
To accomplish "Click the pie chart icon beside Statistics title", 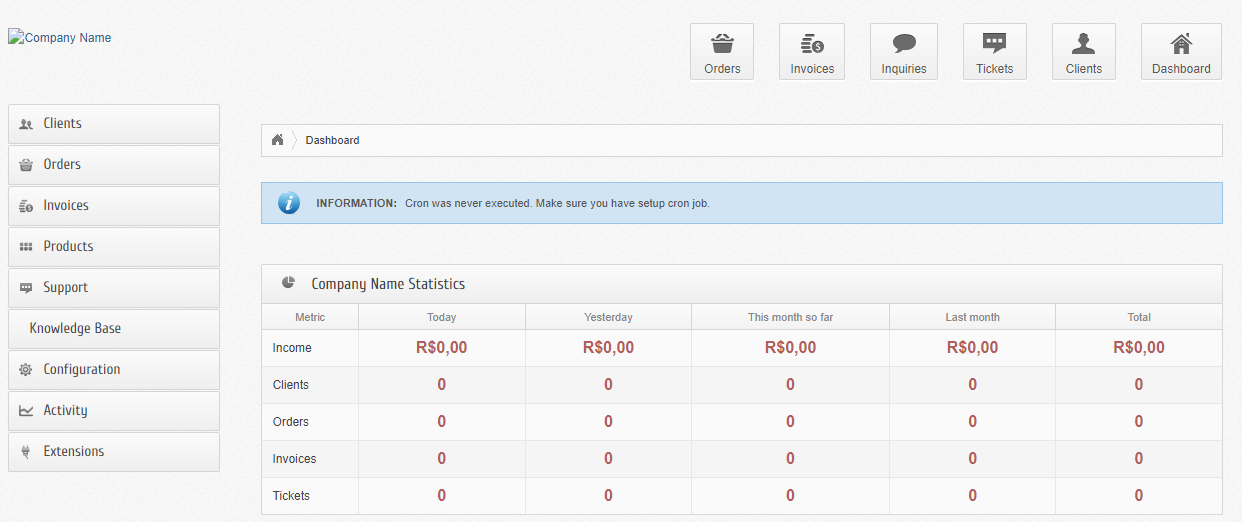I will pyautogui.click(x=289, y=283).
